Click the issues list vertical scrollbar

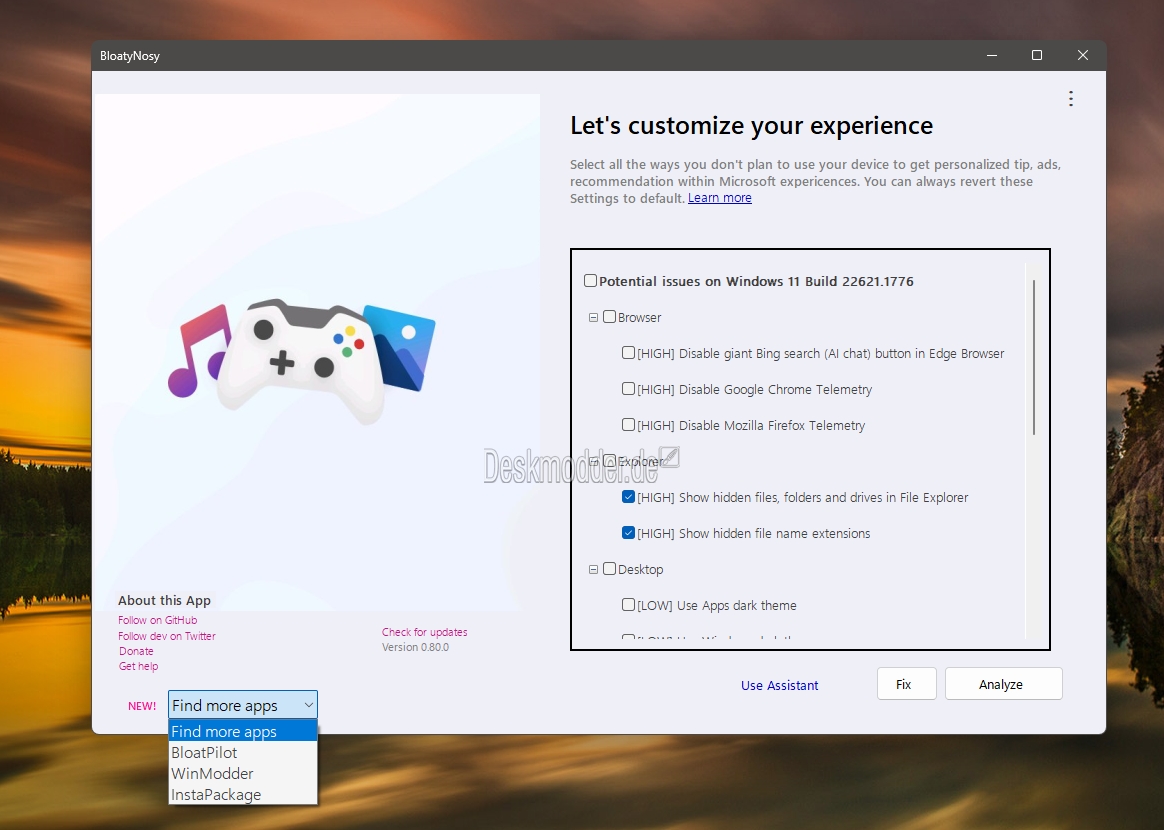pos(1033,357)
